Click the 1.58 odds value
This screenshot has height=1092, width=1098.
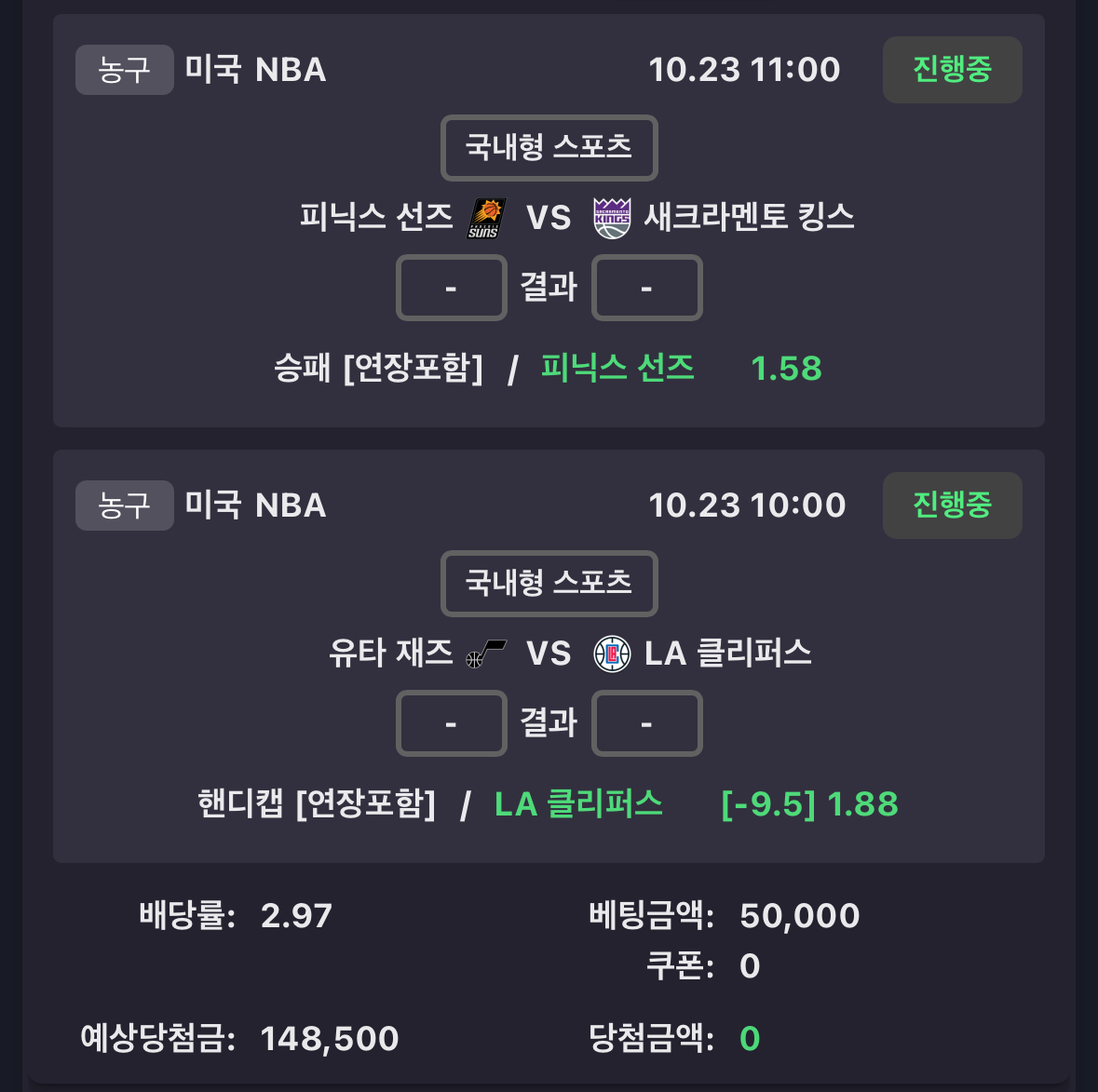click(x=786, y=369)
